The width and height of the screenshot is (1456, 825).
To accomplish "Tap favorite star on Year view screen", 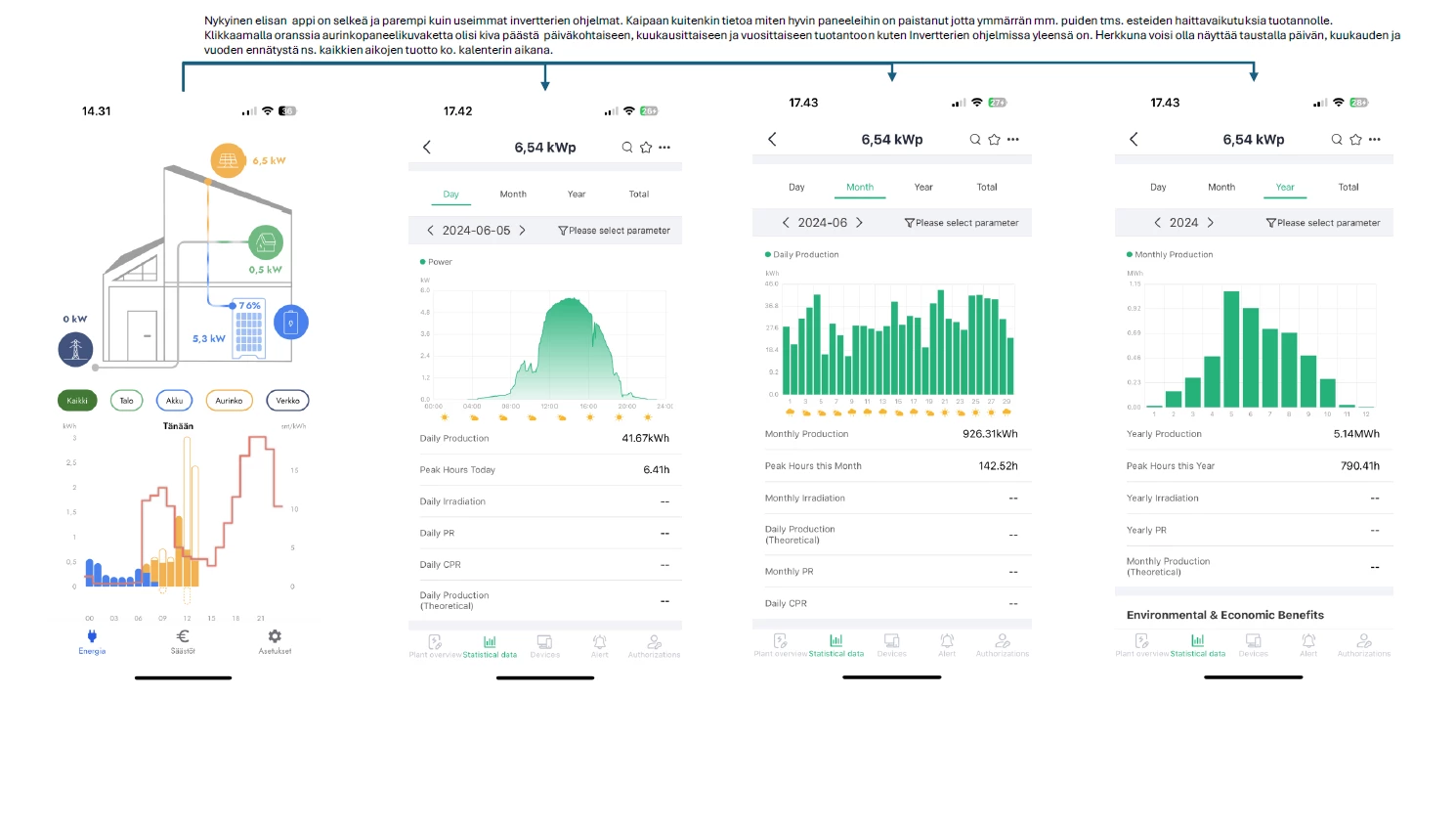I will 1355,140.
